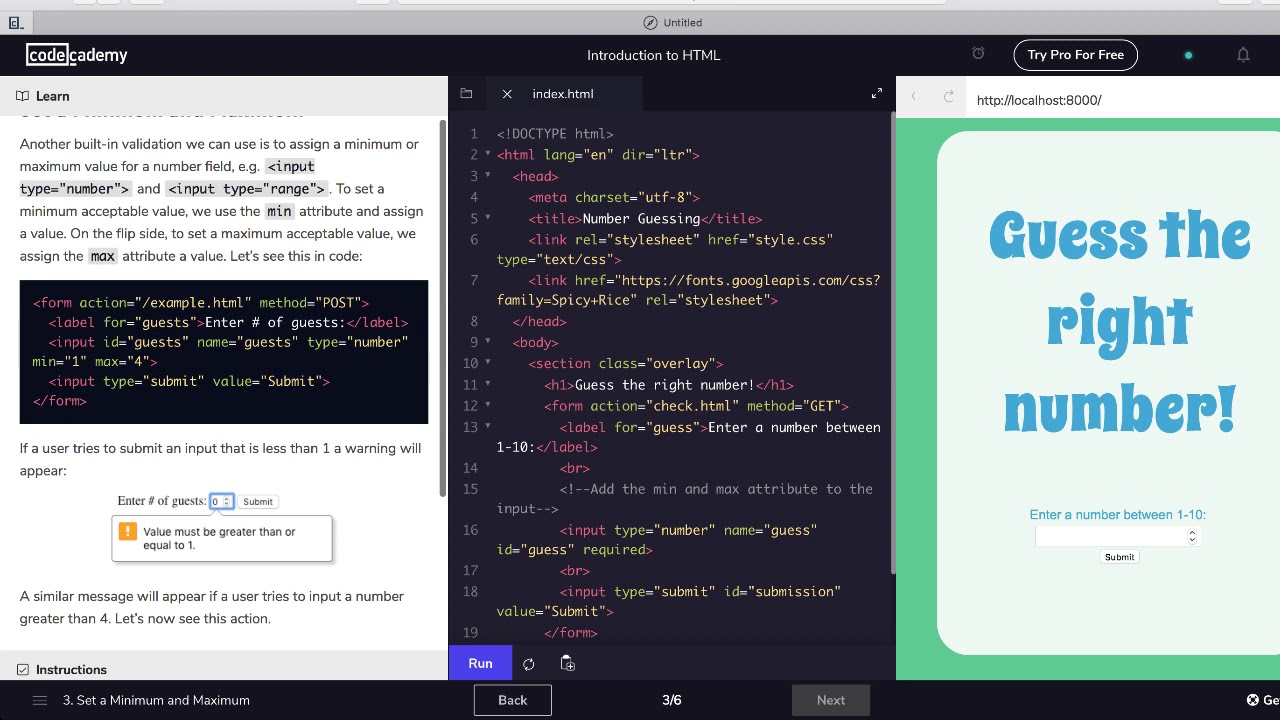Viewport: 1280px width, 720px height.
Task: Click the Untitled window title
Action: tap(673, 22)
